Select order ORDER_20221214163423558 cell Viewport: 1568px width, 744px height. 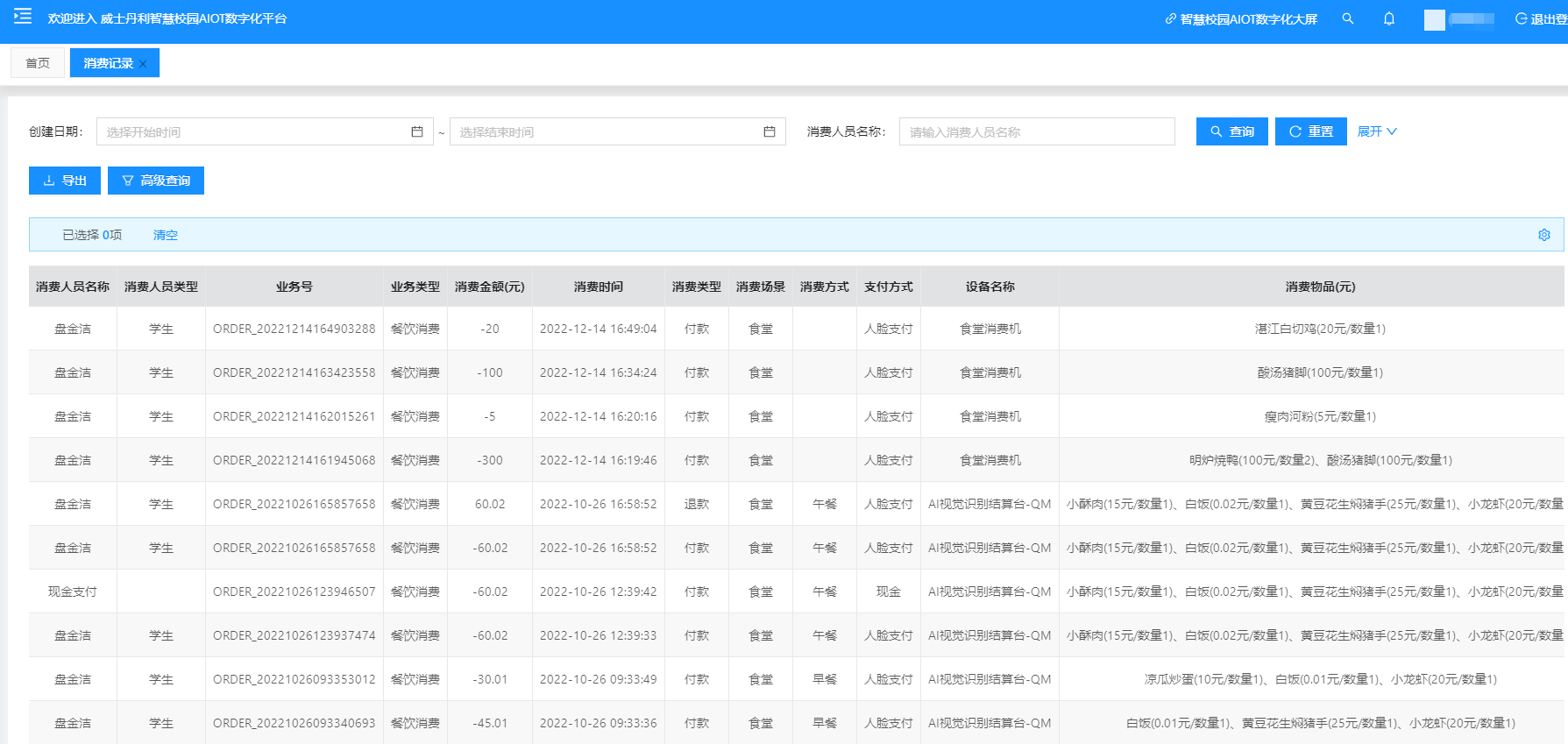(x=294, y=372)
